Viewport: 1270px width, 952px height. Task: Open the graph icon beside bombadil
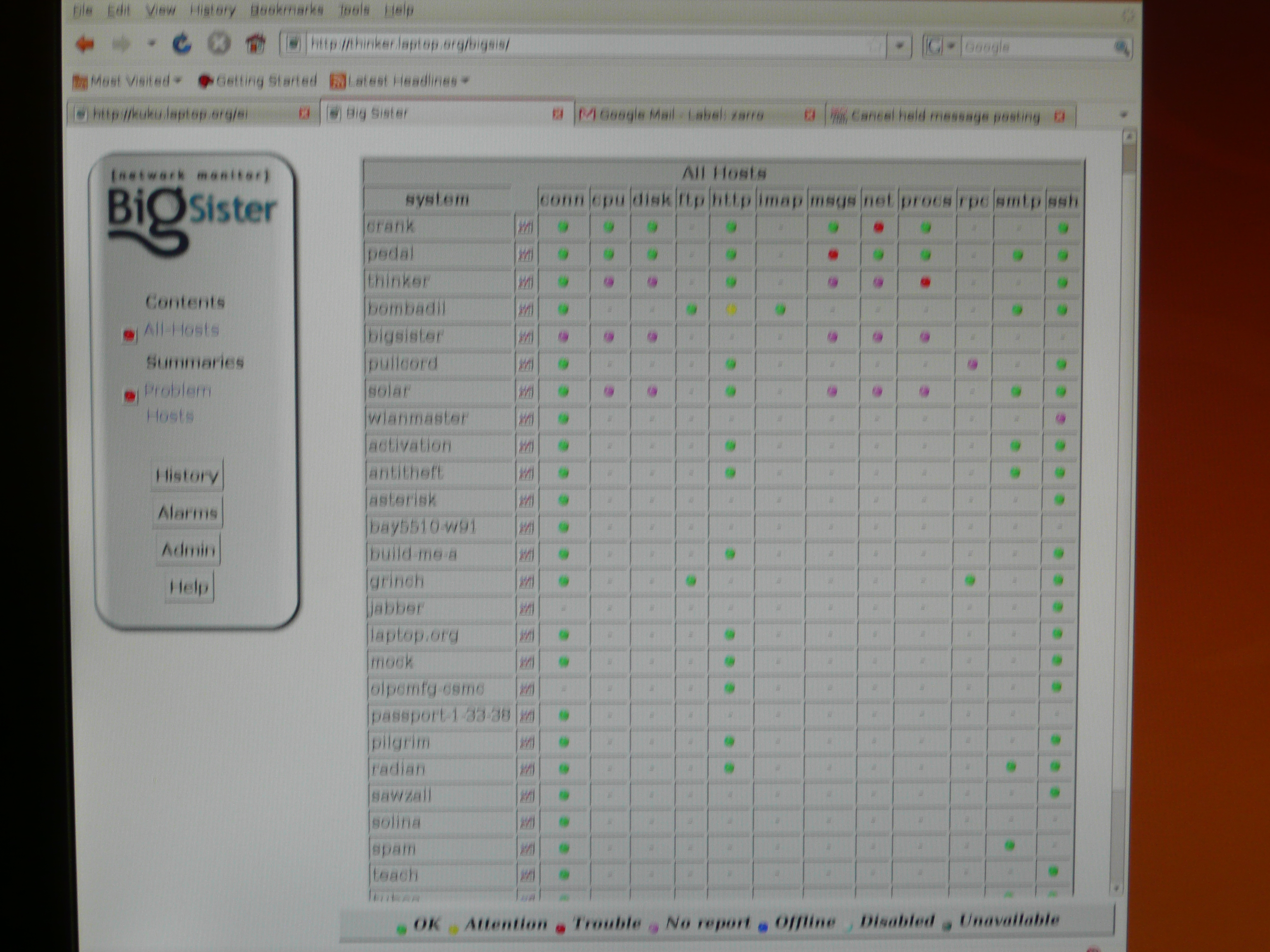coord(525,310)
